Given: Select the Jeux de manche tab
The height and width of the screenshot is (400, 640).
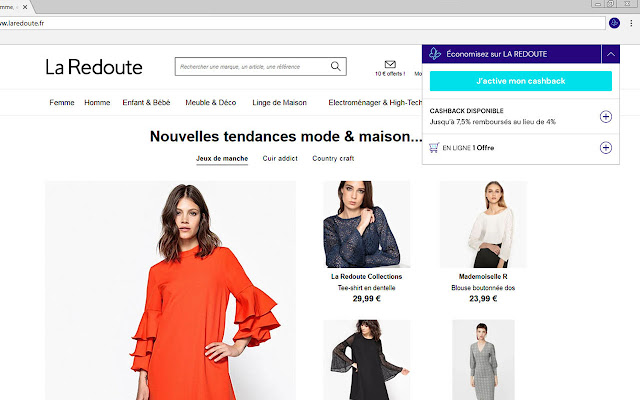Looking at the screenshot, I should (x=222, y=158).
